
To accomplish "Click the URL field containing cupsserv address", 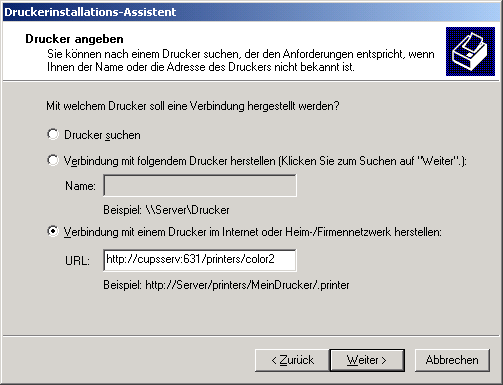I will coord(200,260).
